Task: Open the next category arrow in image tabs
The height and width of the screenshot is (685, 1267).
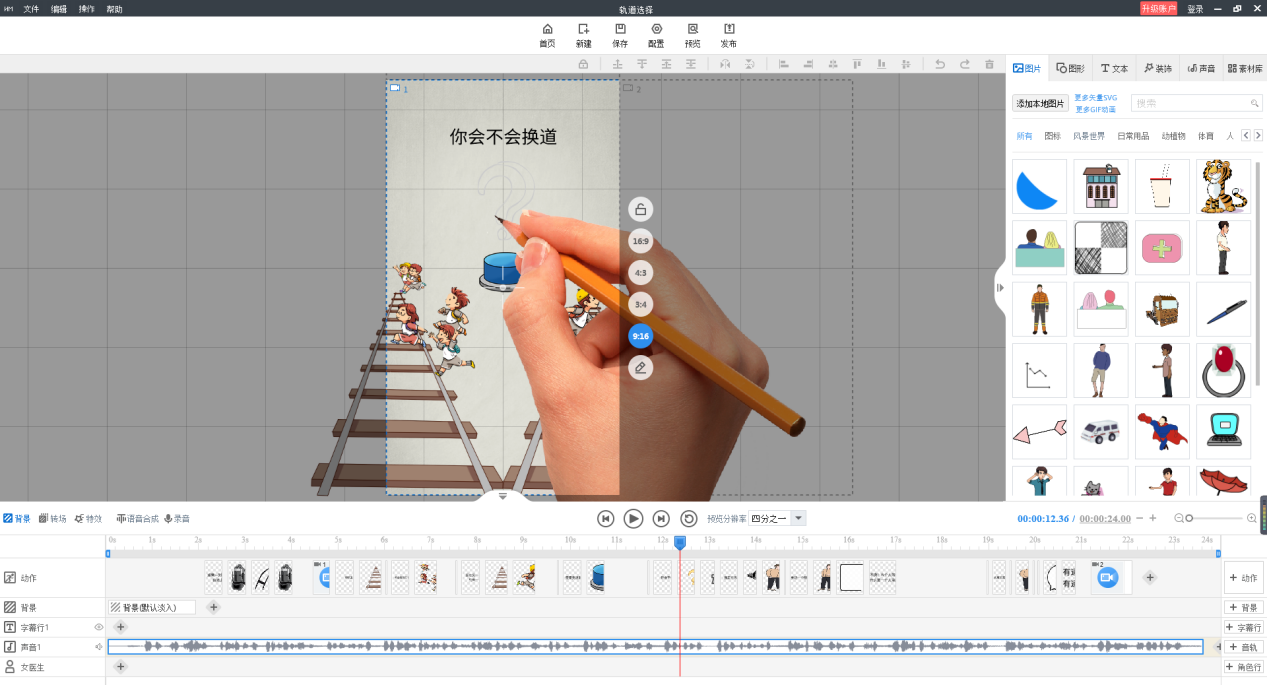Action: coord(1257,135)
